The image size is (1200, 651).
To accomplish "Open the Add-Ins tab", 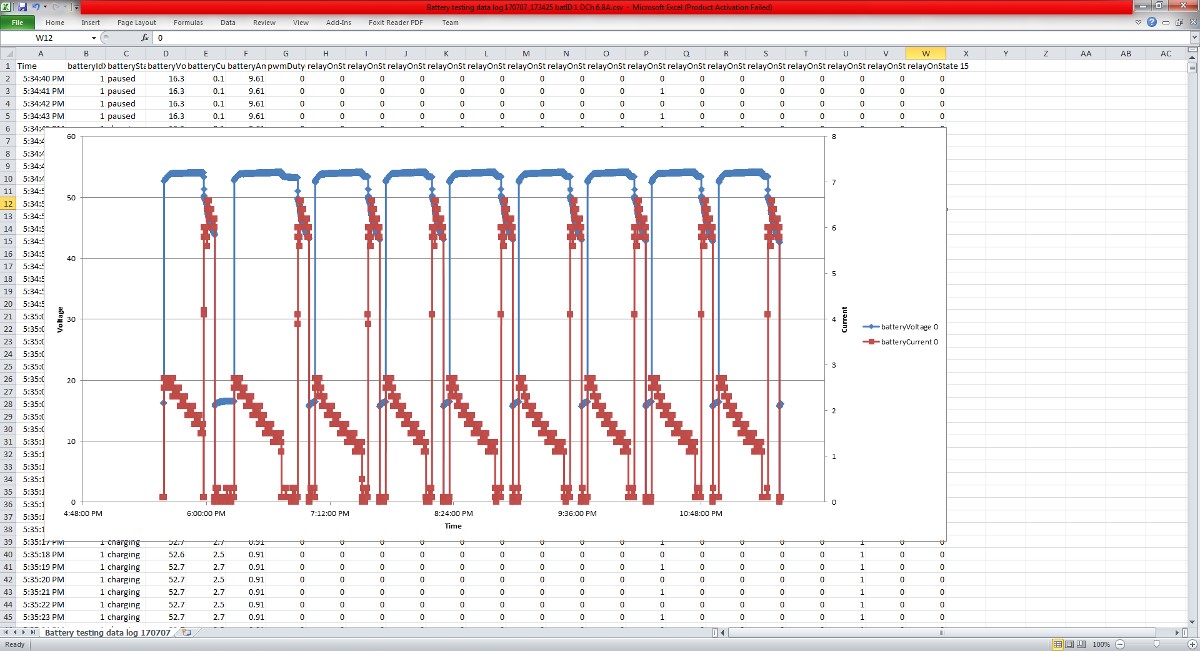I will point(339,22).
